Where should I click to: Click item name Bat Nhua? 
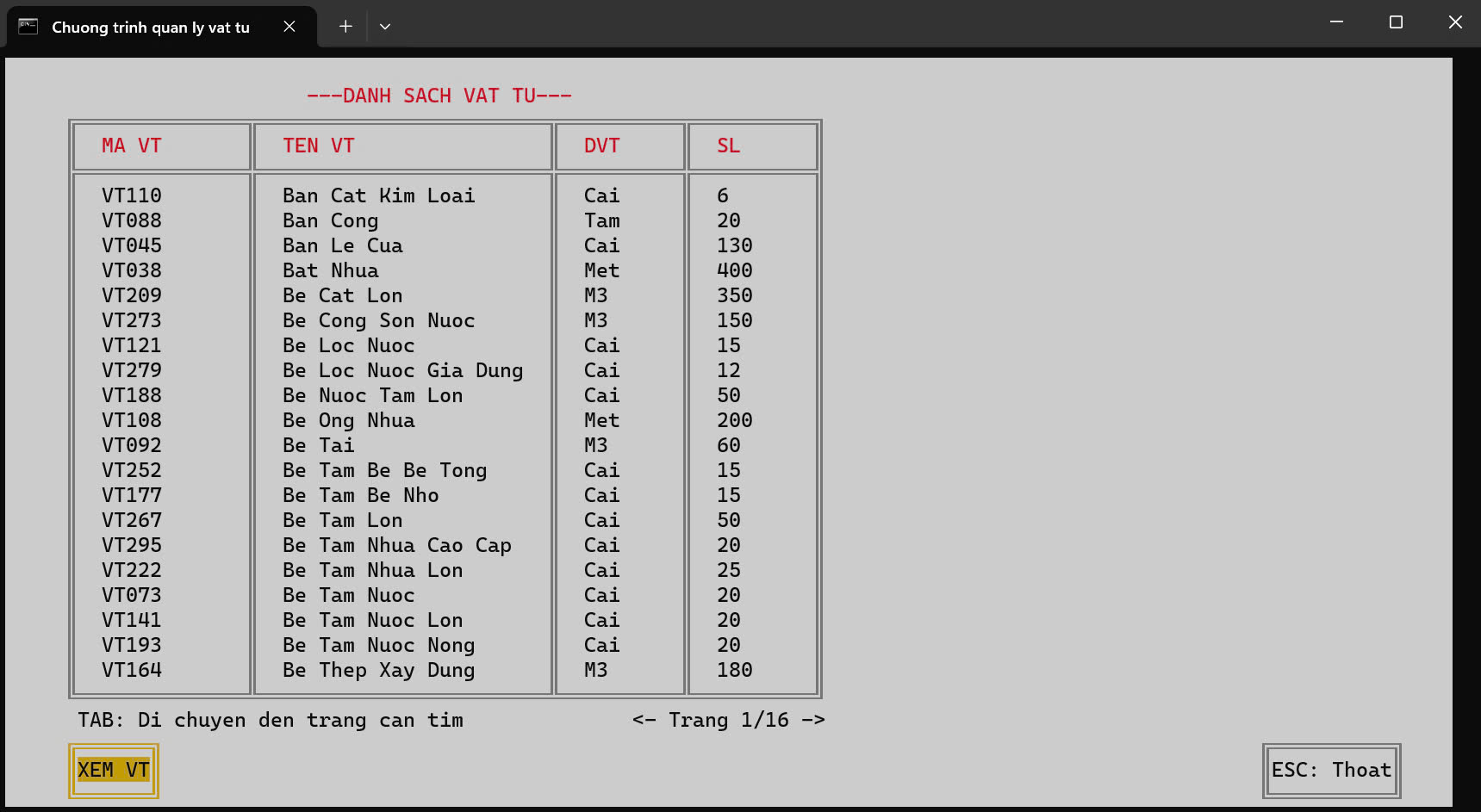[x=331, y=271]
